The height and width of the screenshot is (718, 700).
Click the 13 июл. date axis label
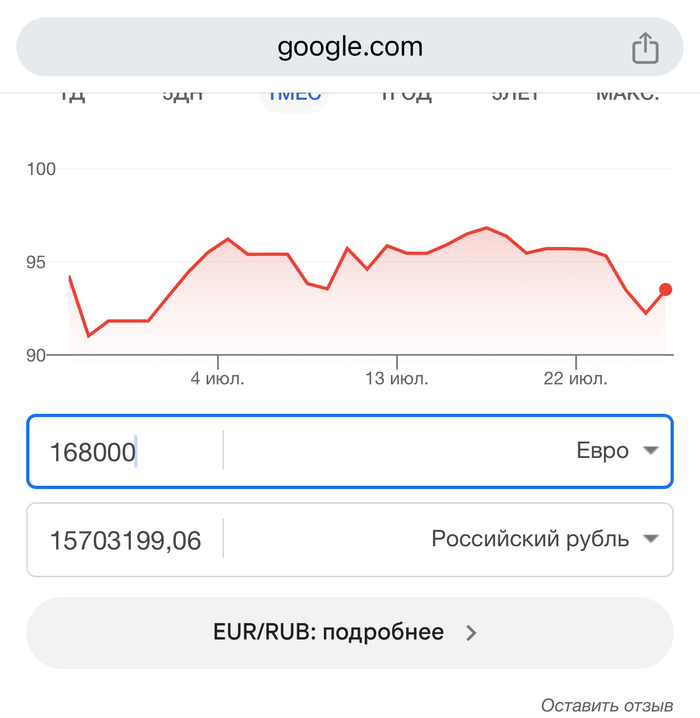(x=396, y=378)
